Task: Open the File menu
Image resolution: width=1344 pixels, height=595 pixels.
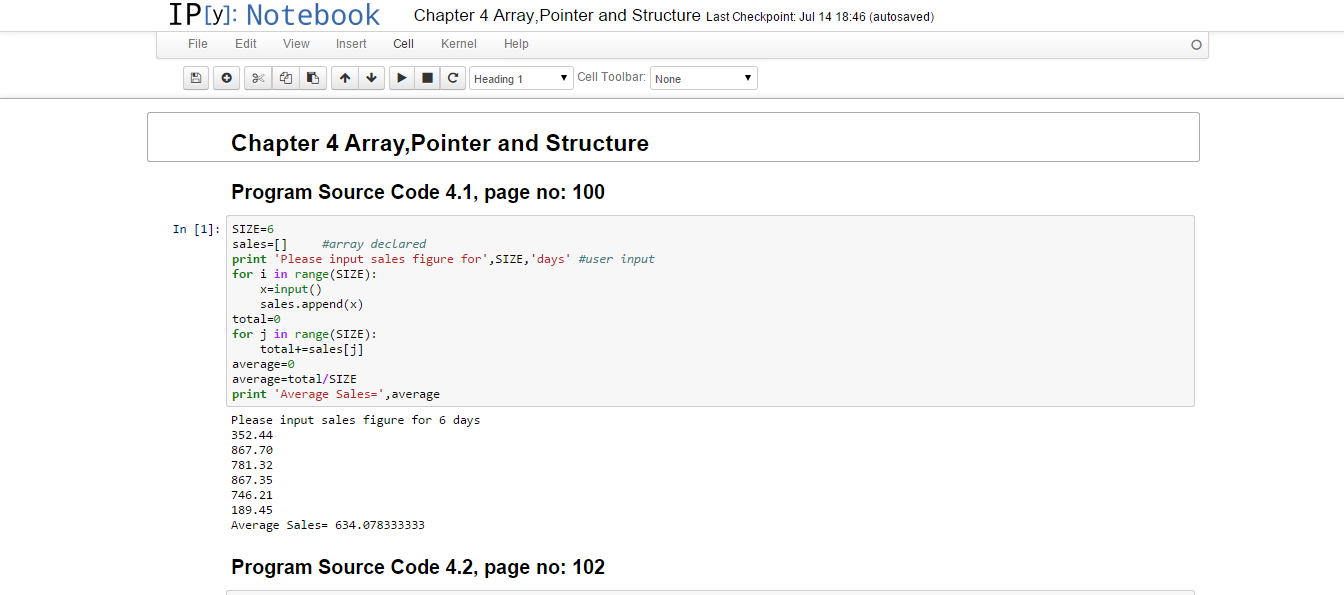Action: pyautogui.click(x=198, y=44)
